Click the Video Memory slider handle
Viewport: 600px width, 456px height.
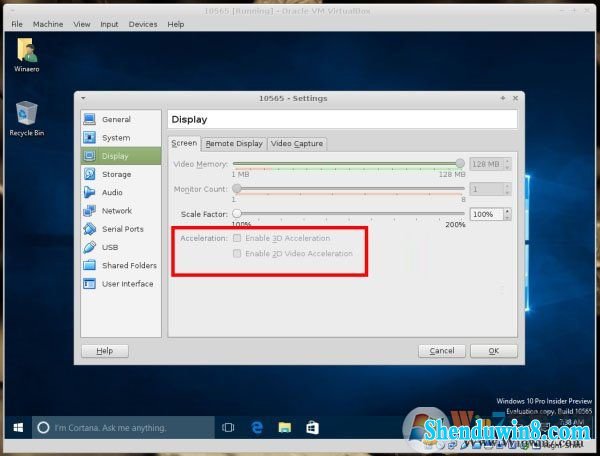click(x=460, y=164)
